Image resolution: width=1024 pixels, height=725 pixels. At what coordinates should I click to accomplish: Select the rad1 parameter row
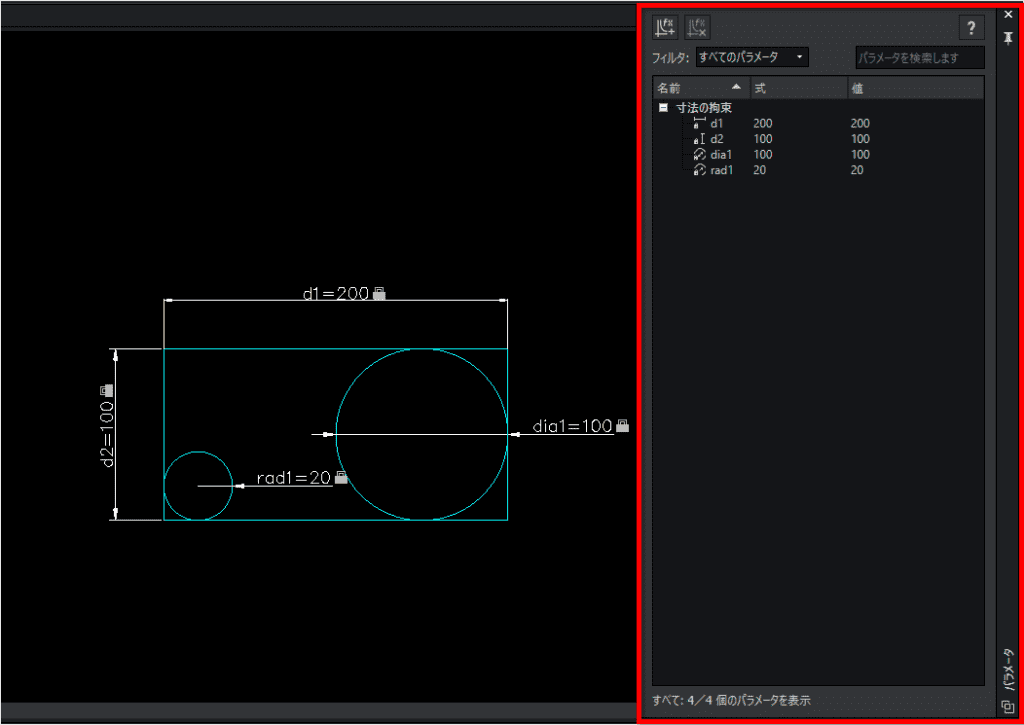click(x=818, y=170)
